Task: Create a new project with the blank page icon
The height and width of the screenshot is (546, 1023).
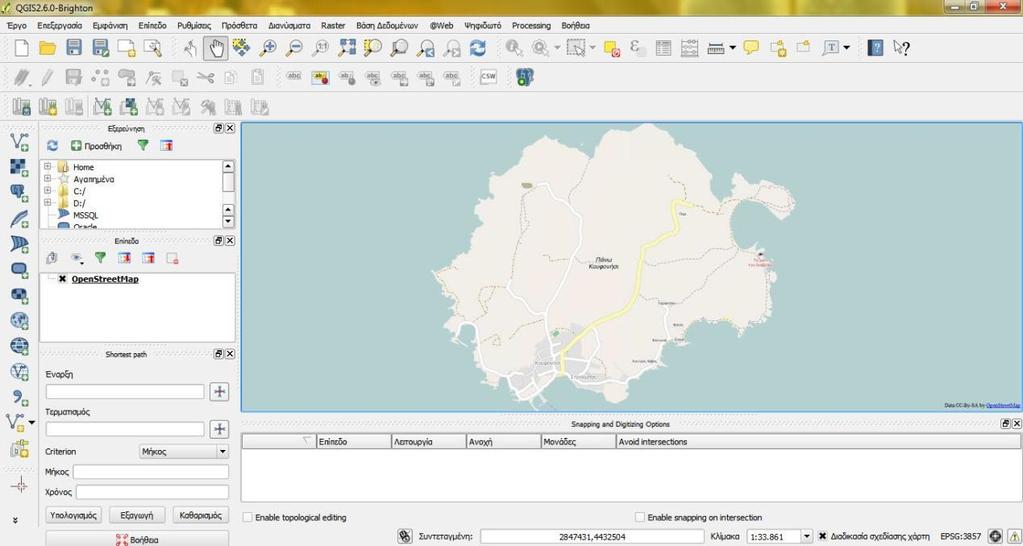Action: click(x=22, y=48)
